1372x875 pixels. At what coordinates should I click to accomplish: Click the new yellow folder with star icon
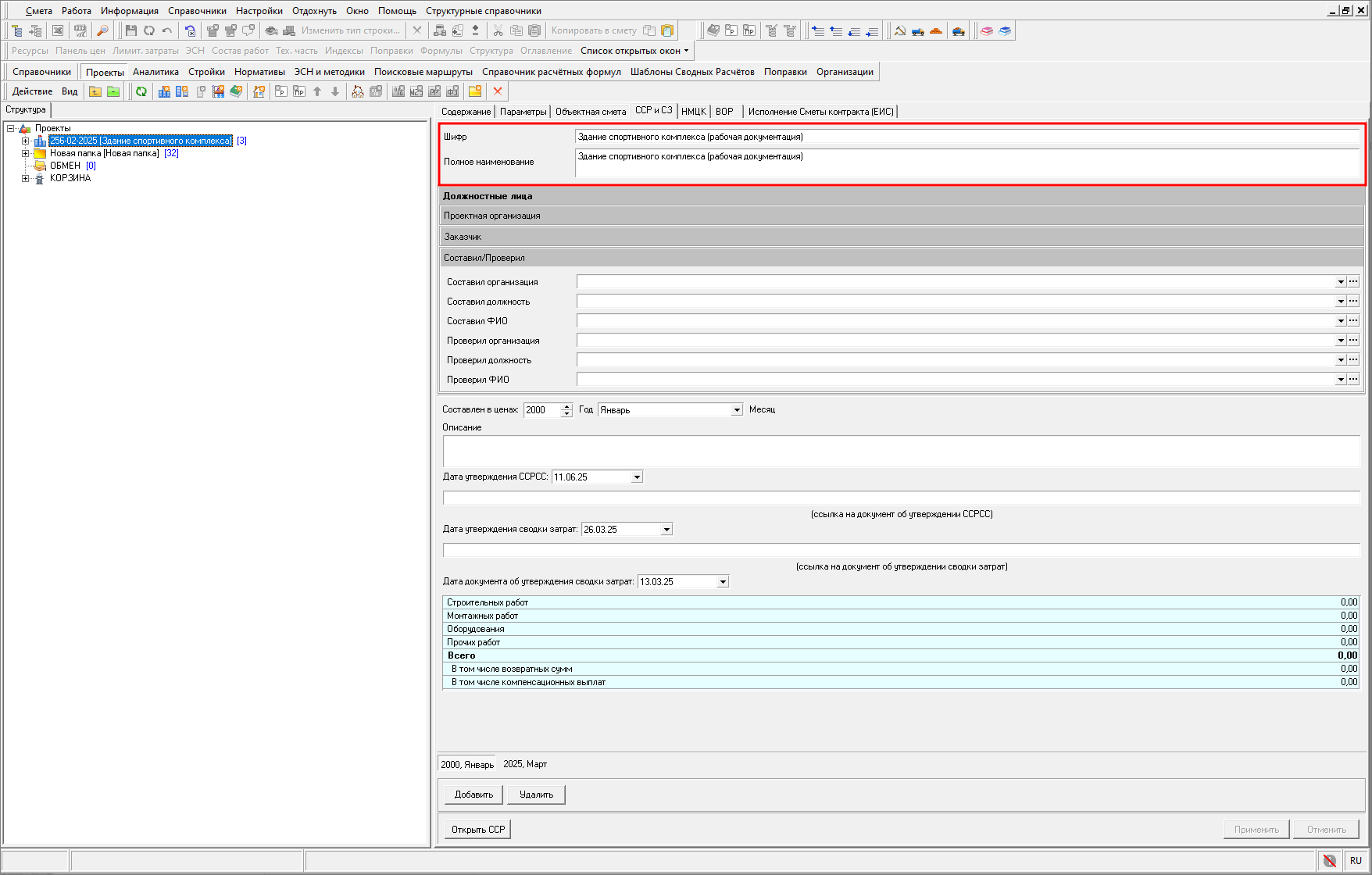coord(474,91)
